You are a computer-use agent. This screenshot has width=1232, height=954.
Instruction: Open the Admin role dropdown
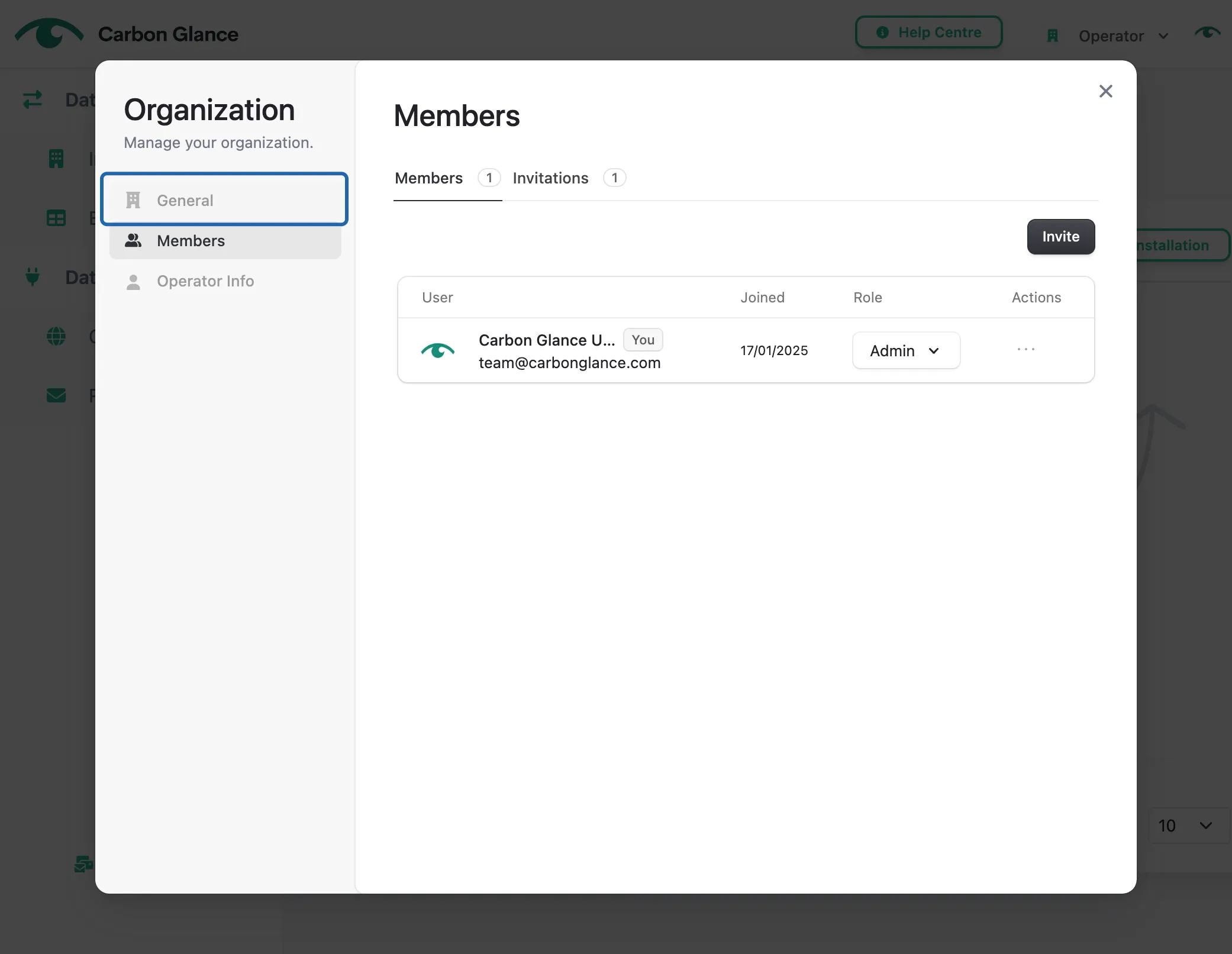906,351
